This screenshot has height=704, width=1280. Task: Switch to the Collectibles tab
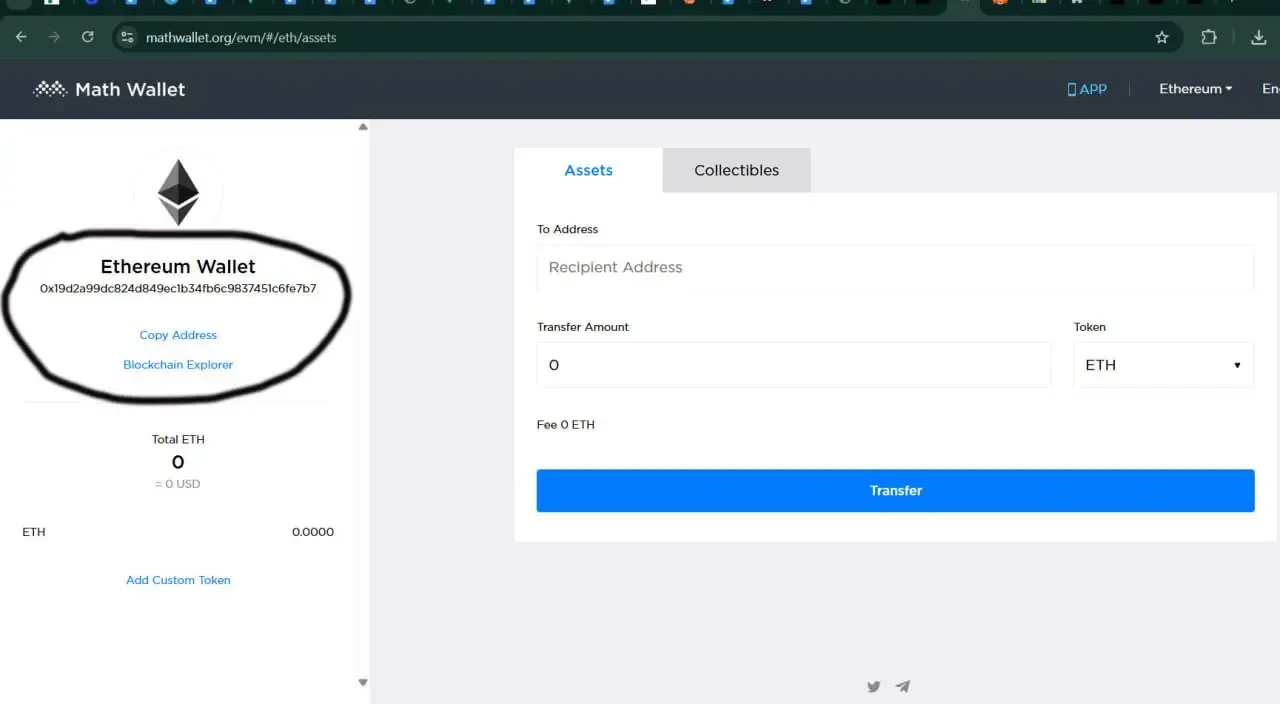[x=737, y=170]
